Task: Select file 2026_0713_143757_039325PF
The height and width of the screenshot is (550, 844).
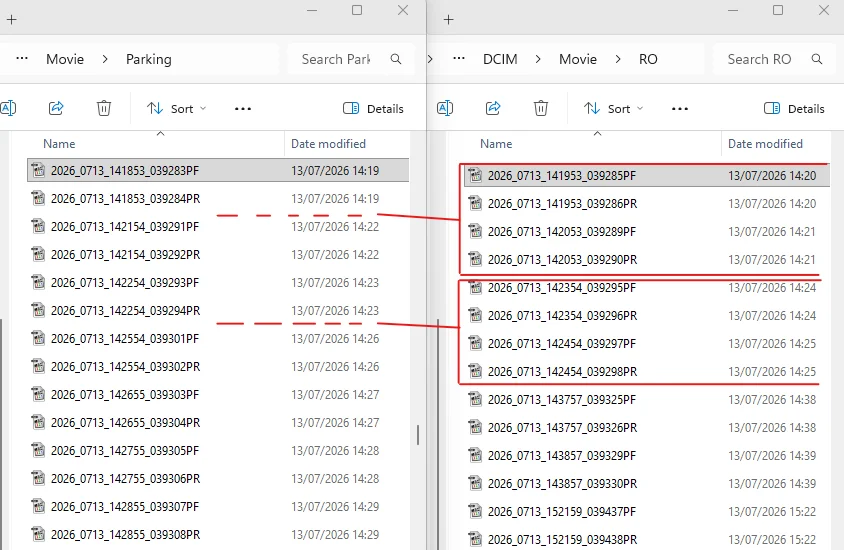Action: 647,399
